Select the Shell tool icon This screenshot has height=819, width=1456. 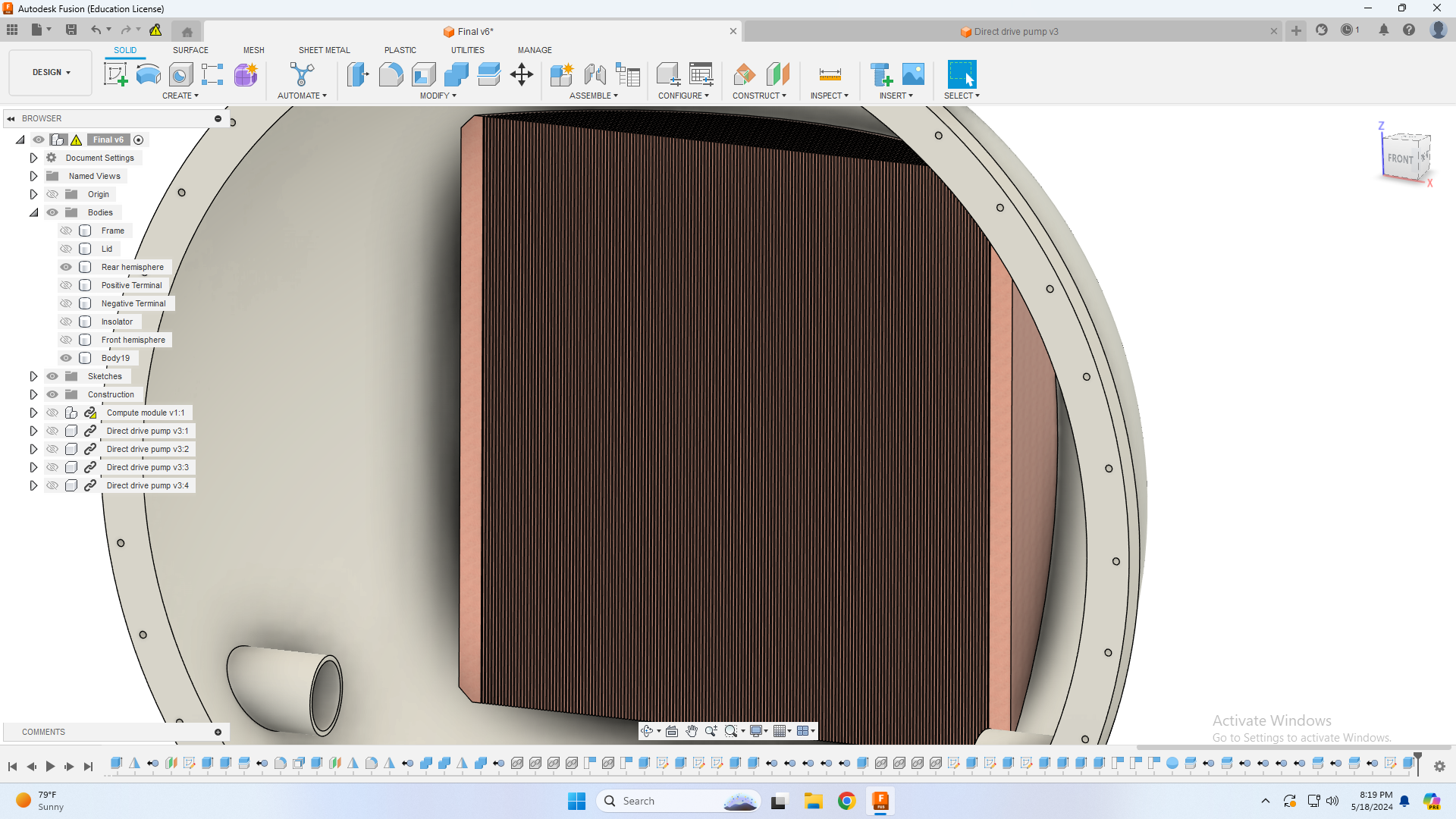coord(423,74)
